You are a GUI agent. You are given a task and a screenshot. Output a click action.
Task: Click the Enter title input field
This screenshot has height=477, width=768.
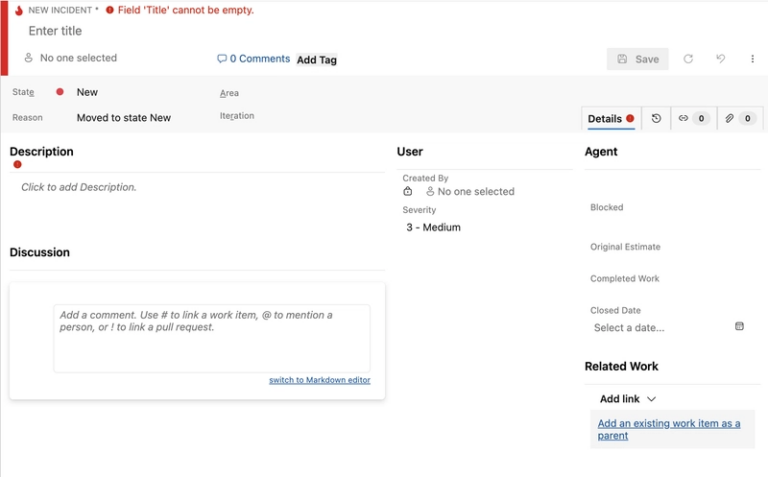point(55,31)
